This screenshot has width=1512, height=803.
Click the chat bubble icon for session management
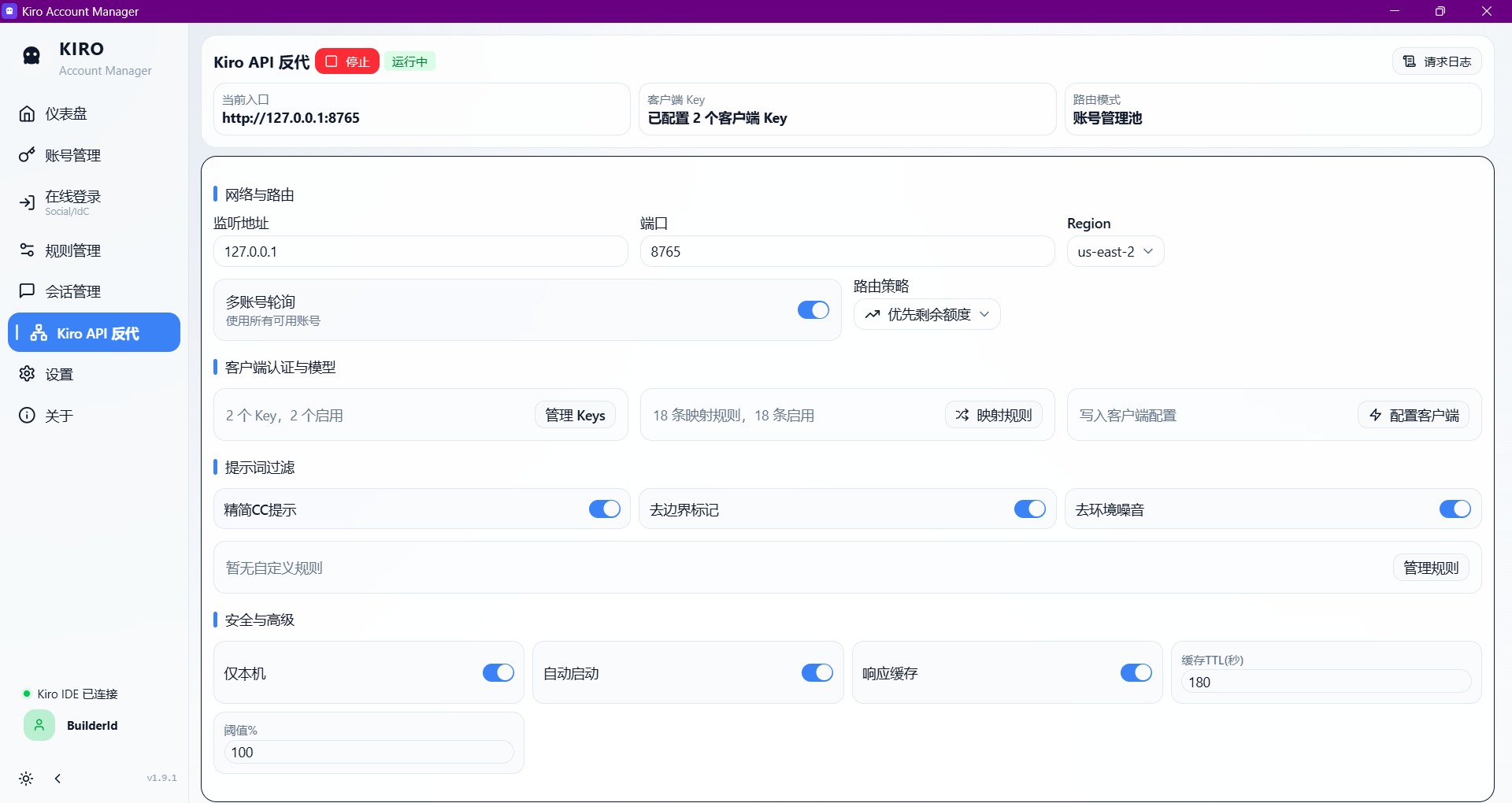(27, 290)
